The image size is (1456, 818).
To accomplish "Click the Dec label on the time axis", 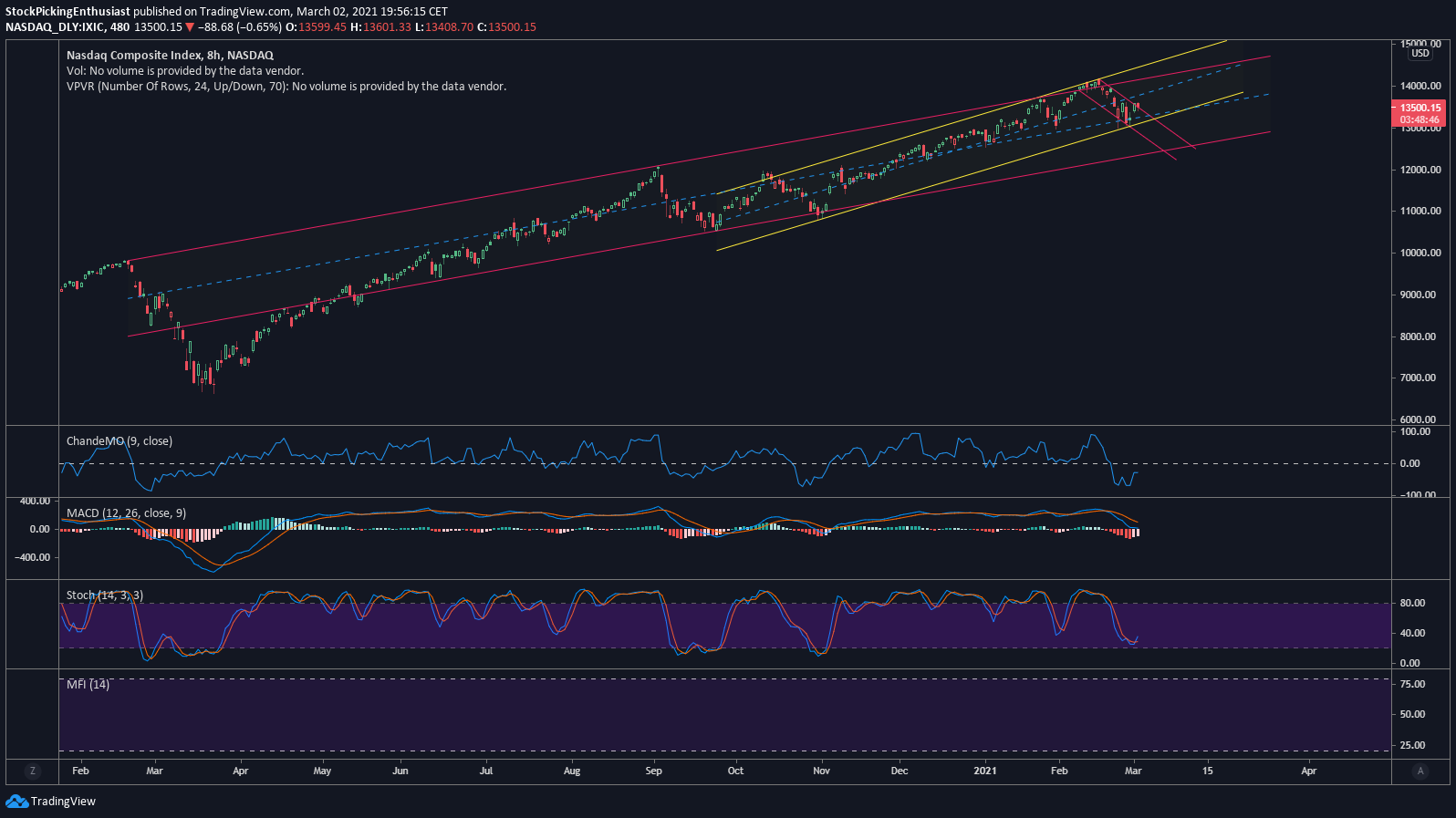I will [x=900, y=771].
